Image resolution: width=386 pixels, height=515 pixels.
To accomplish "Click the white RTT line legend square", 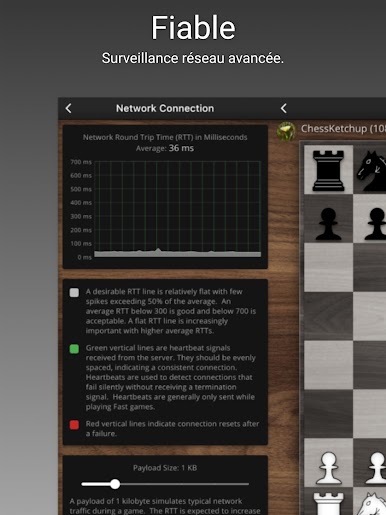I will point(74,292).
